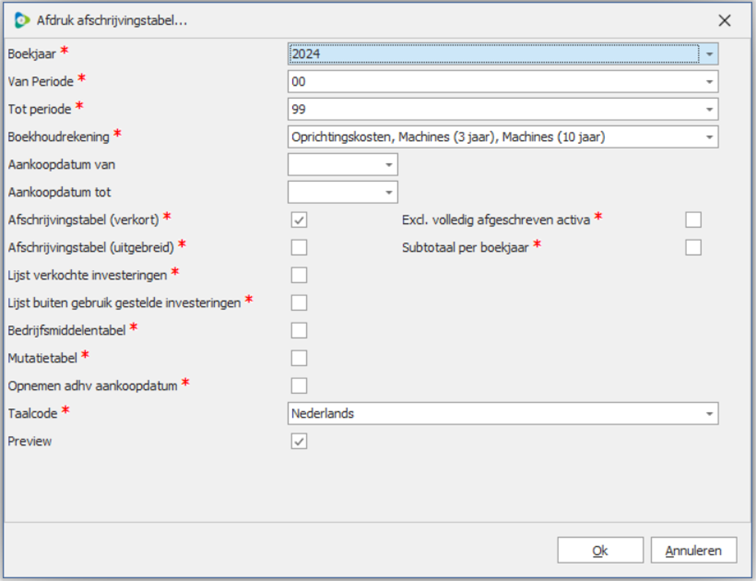
Task: Open the Taalcode language dropdown
Action: pos(709,413)
